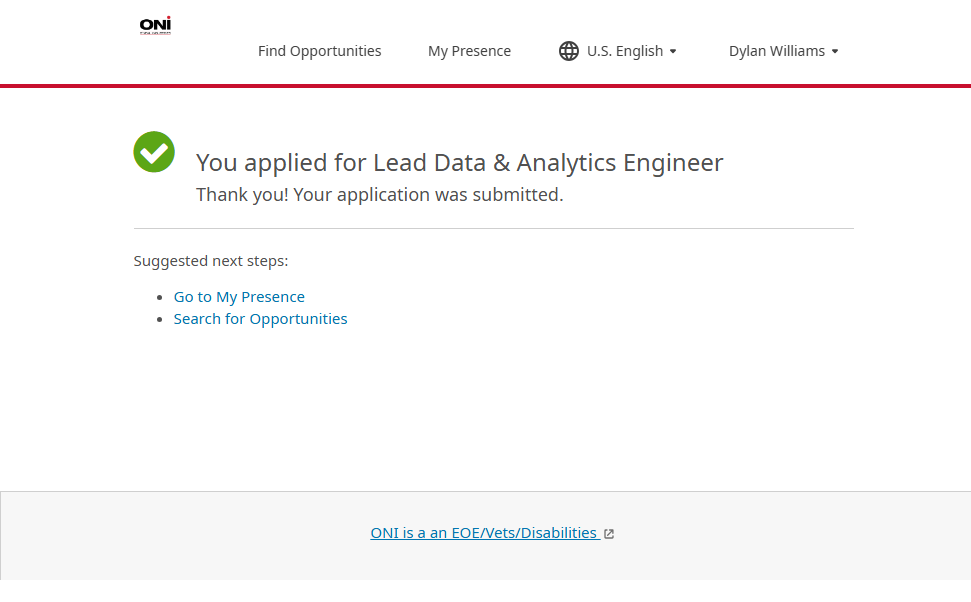Click the 'Thank you! Your application was submitted' text
This screenshot has height=602, width=971.
point(379,195)
